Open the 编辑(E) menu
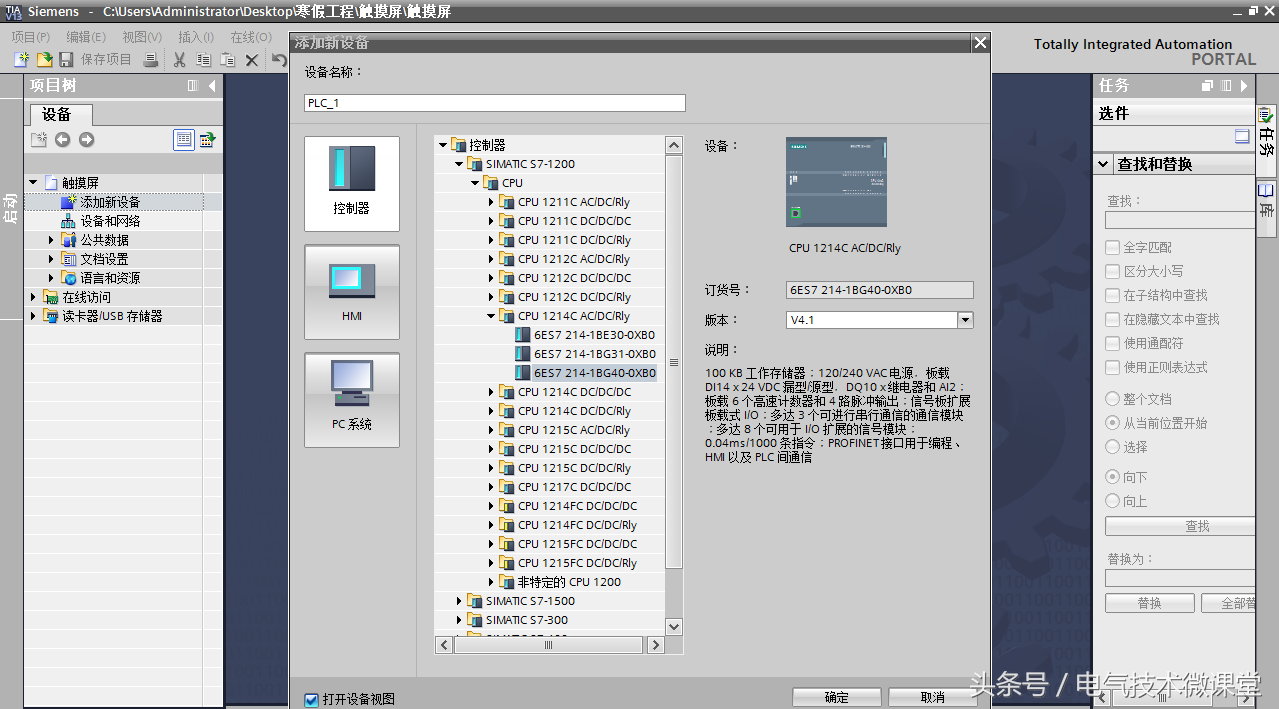The height and width of the screenshot is (709, 1279). click(x=86, y=37)
